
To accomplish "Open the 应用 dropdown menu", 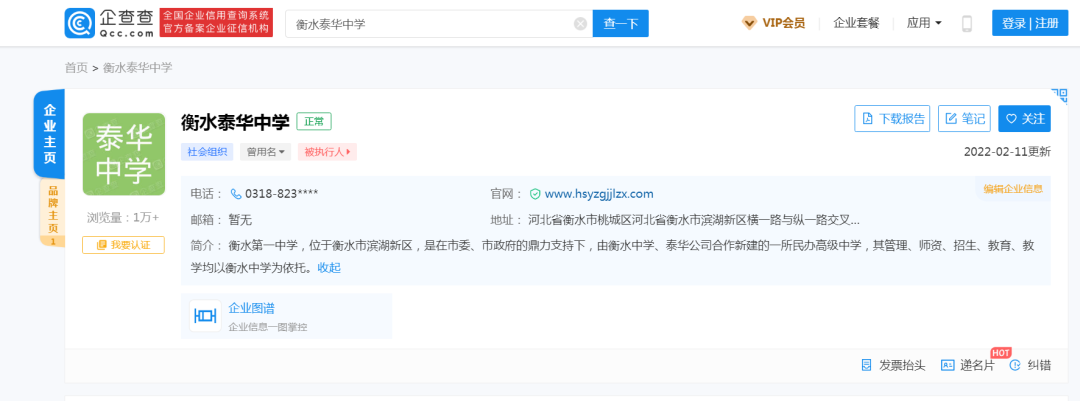I will 924,23.
